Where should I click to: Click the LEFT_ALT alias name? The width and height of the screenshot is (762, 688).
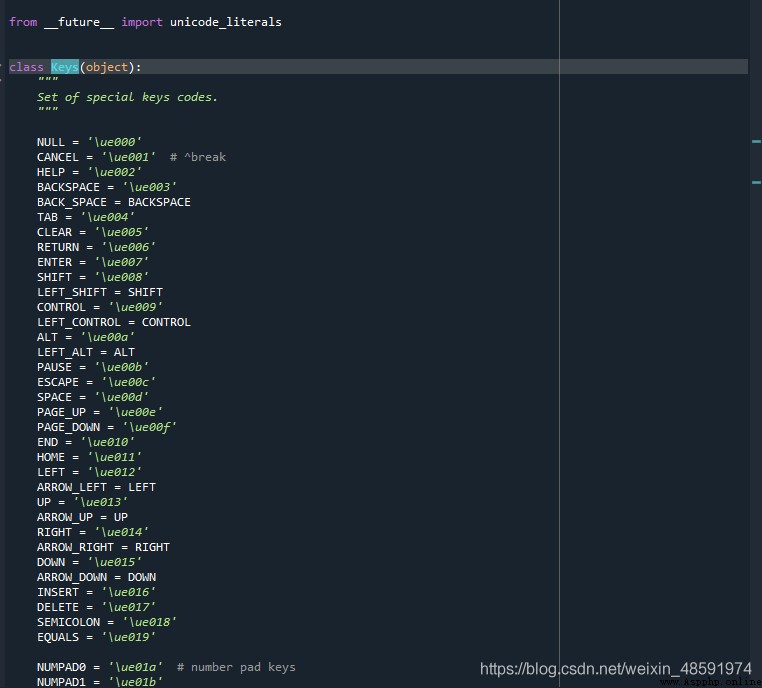click(x=65, y=352)
